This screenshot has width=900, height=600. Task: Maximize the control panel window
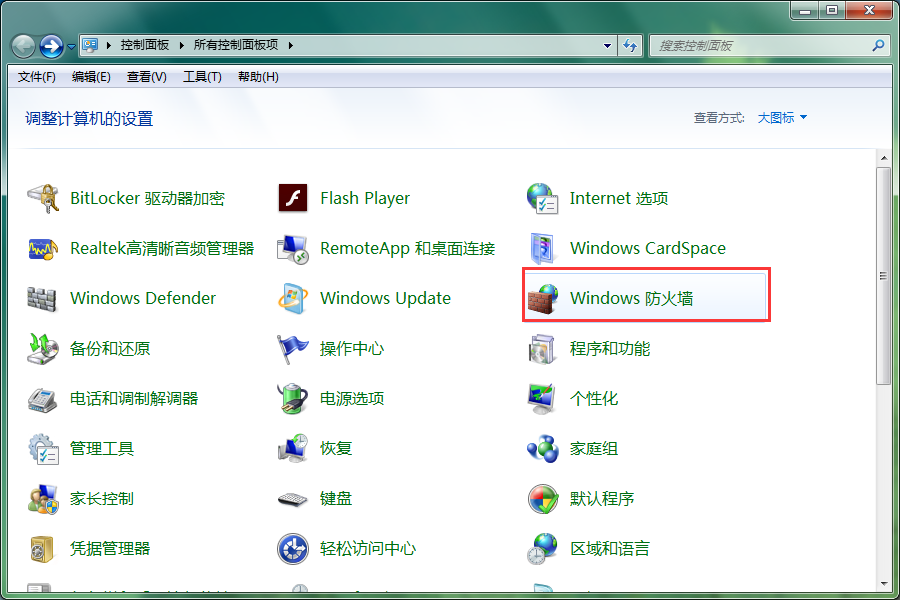point(832,10)
